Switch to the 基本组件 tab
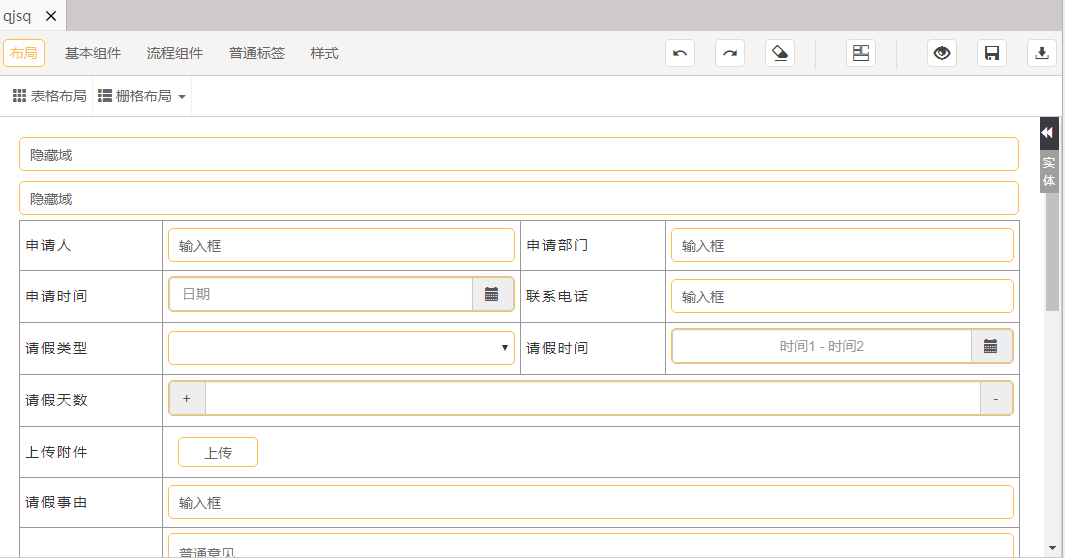 point(93,53)
